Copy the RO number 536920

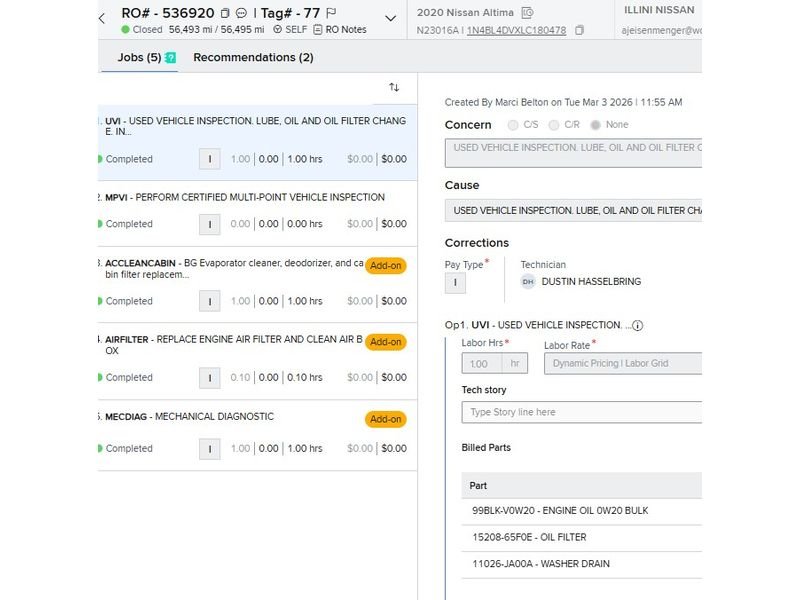coord(225,14)
